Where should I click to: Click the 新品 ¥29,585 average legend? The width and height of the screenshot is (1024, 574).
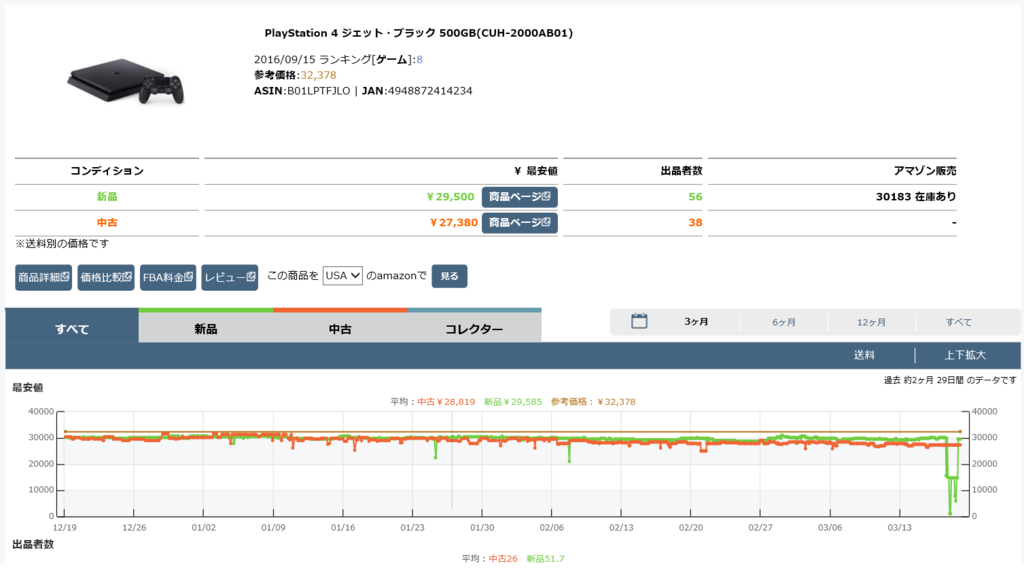click(513, 402)
